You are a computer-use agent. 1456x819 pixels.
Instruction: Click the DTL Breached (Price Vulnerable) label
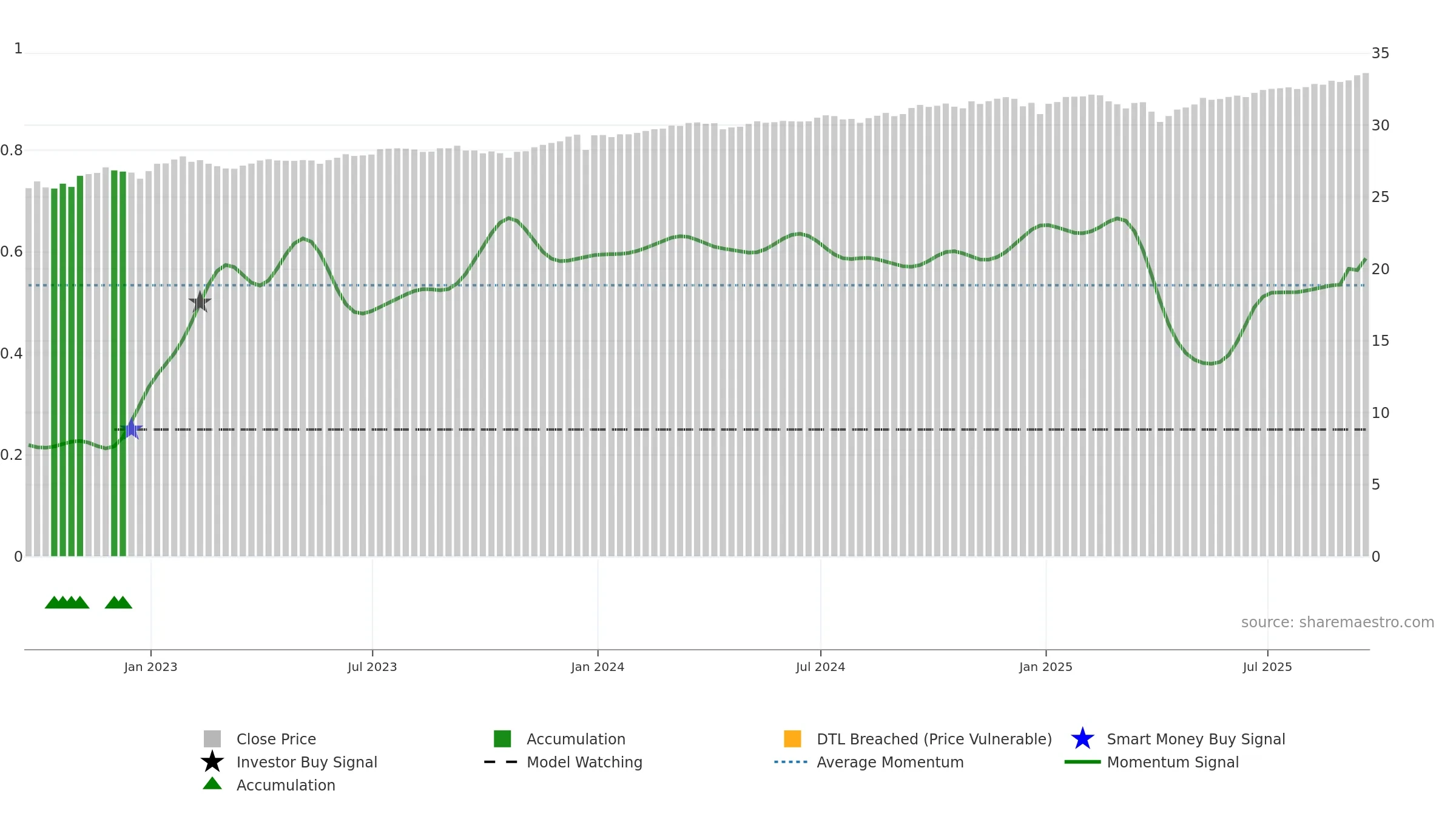click(934, 739)
